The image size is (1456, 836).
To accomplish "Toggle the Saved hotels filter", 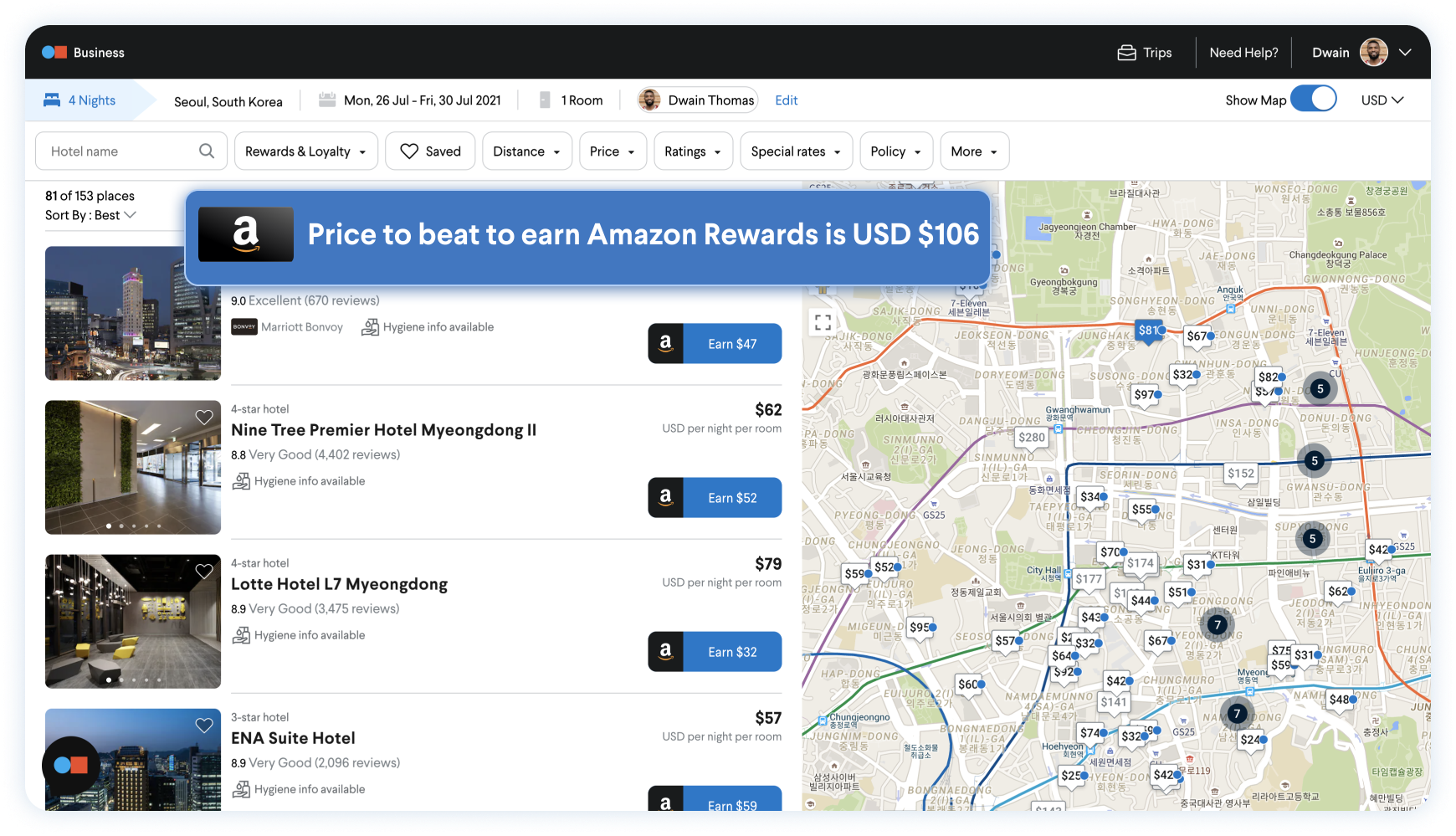I will (x=430, y=151).
